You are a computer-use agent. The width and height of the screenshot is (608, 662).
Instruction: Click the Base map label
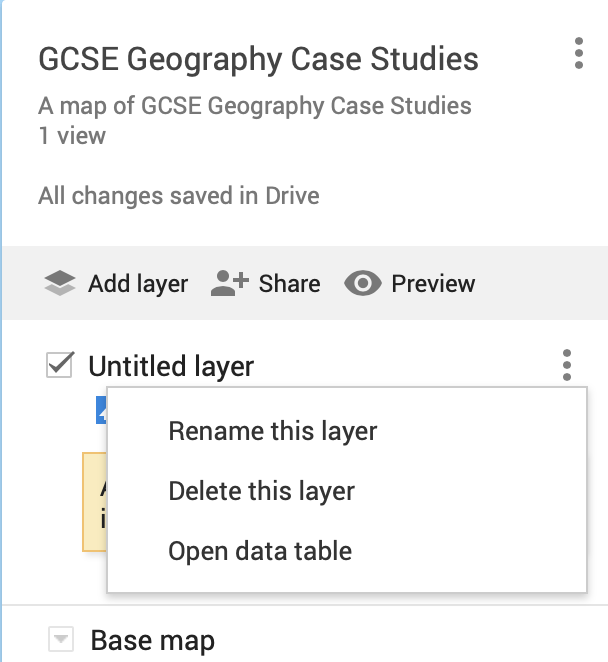(x=152, y=640)
